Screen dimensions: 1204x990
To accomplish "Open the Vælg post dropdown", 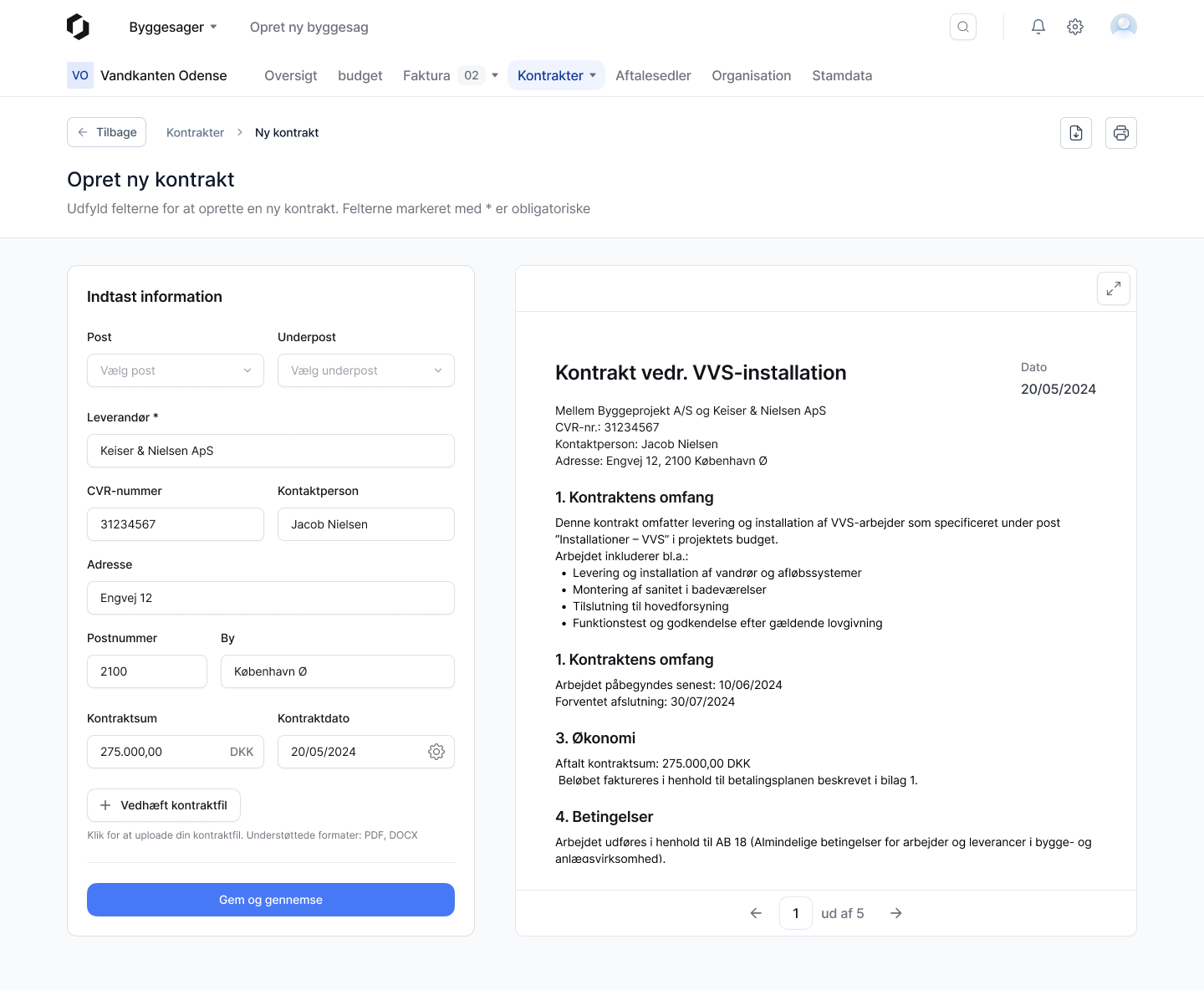I will [x=176, y=370].
